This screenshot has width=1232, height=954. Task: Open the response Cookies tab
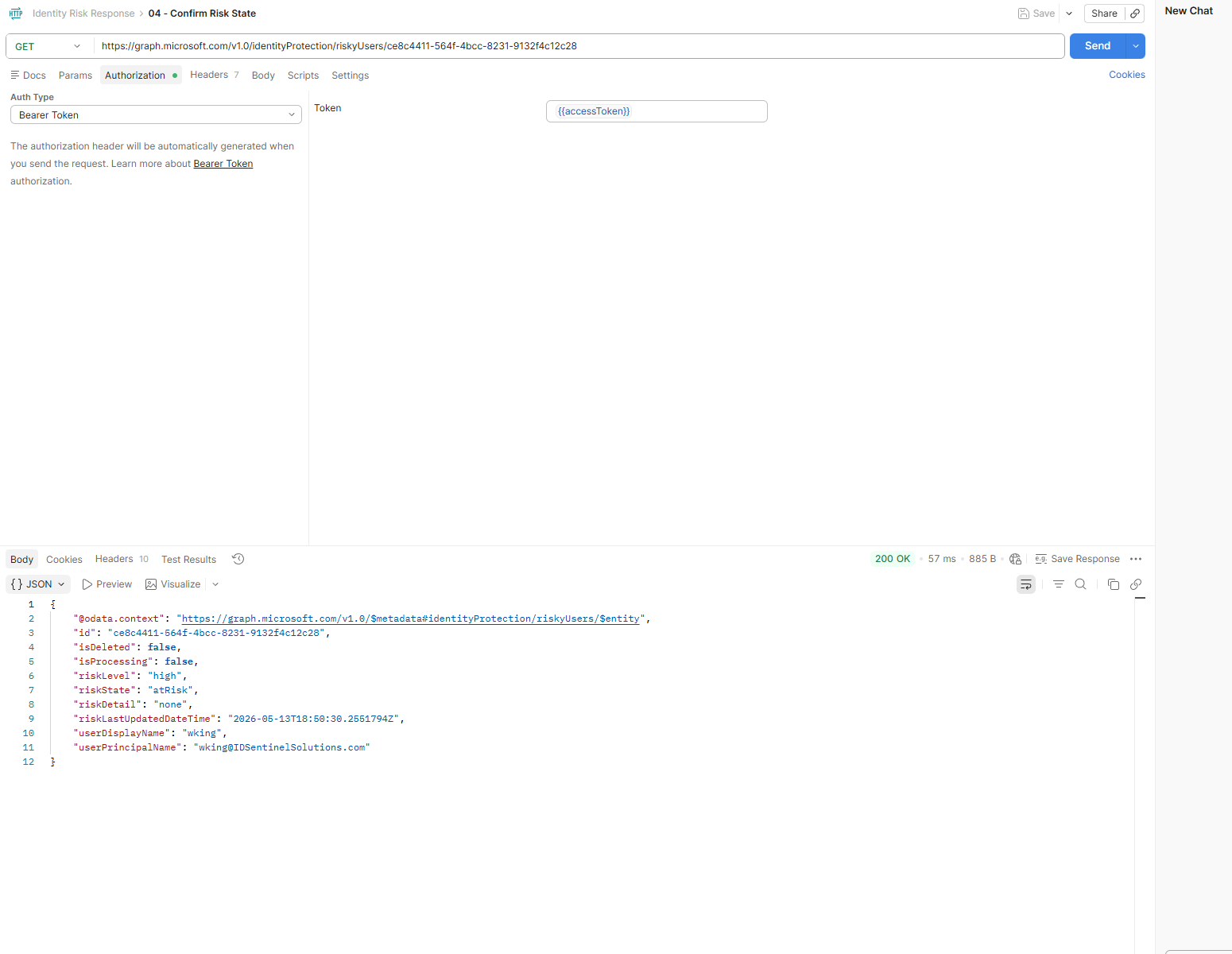(64, 560)
